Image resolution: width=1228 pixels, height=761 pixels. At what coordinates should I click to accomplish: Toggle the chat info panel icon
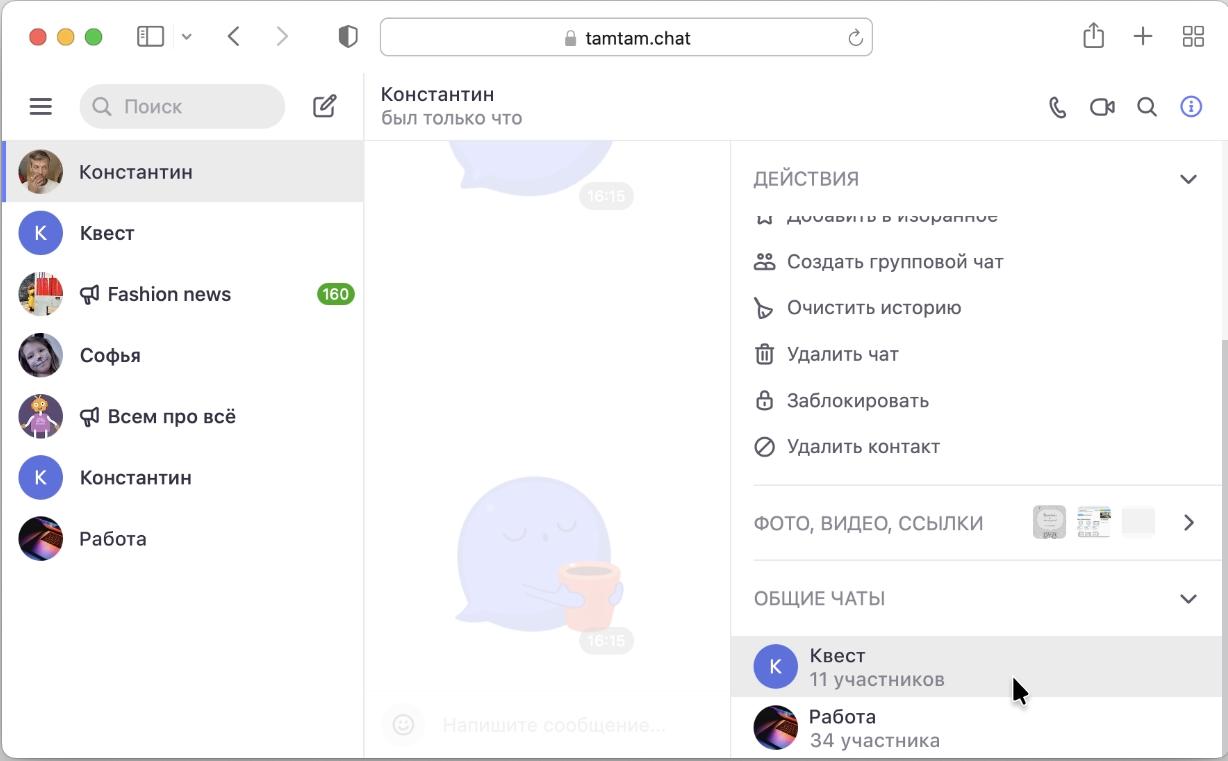click(1190, 107)
